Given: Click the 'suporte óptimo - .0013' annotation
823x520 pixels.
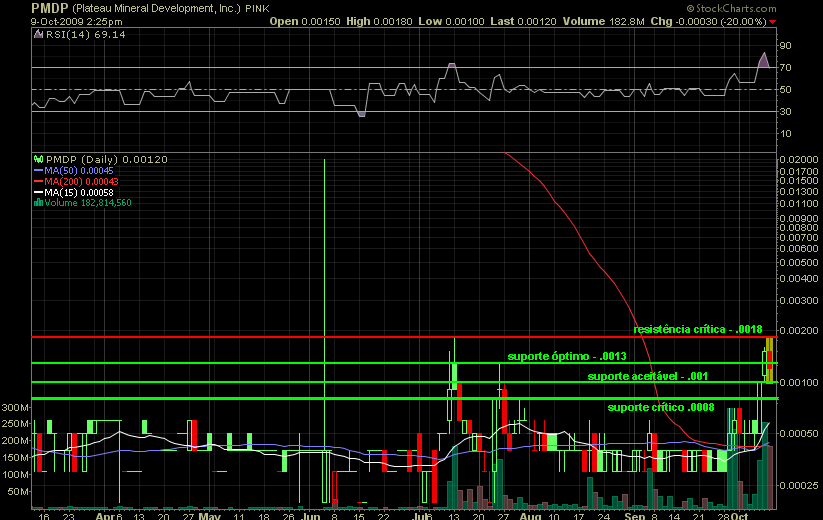Looking at the screenshot, I should coord(567,356).
